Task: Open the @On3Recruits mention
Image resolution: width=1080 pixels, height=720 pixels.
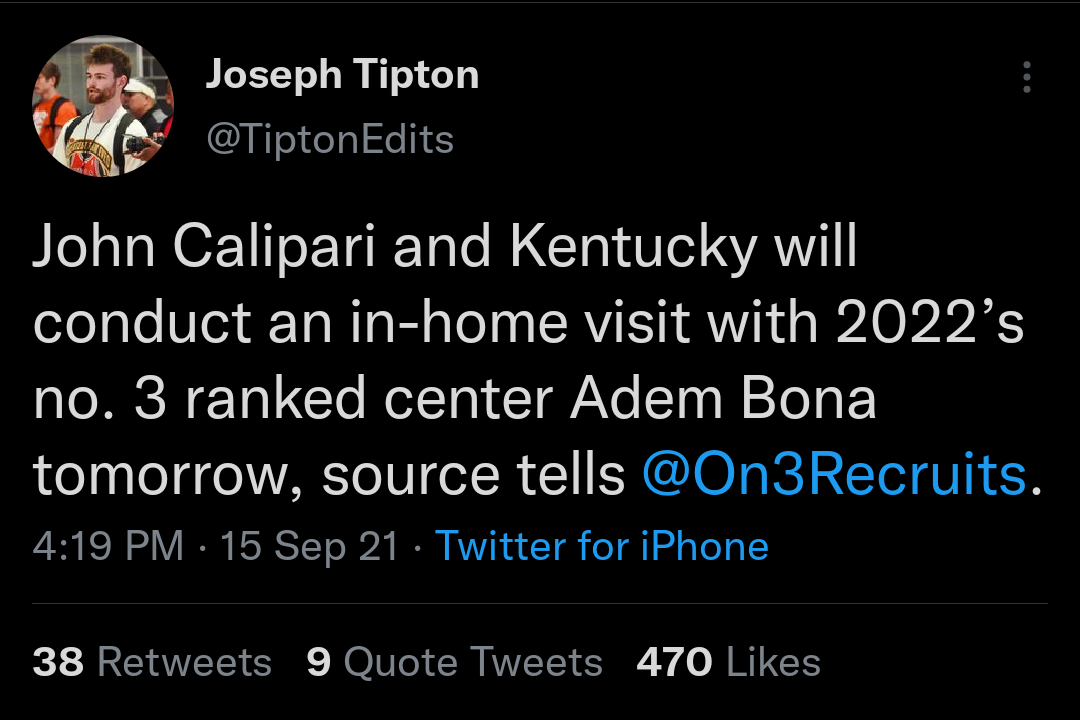Action: (834, 475)
